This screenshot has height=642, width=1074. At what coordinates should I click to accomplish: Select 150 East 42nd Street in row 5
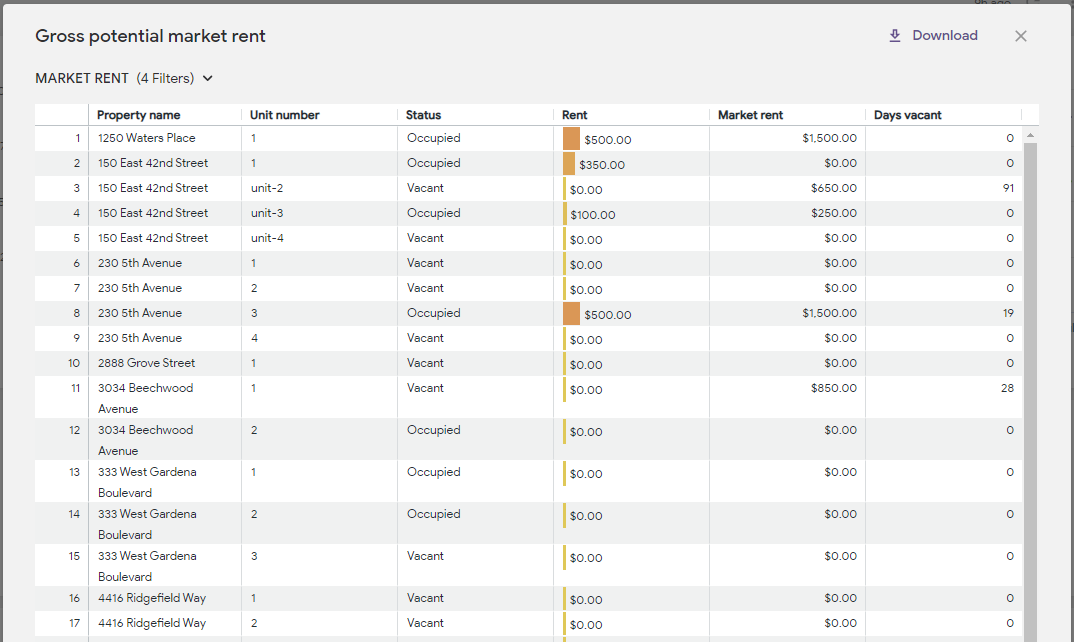pyautogui.click(x=164, y=238)
